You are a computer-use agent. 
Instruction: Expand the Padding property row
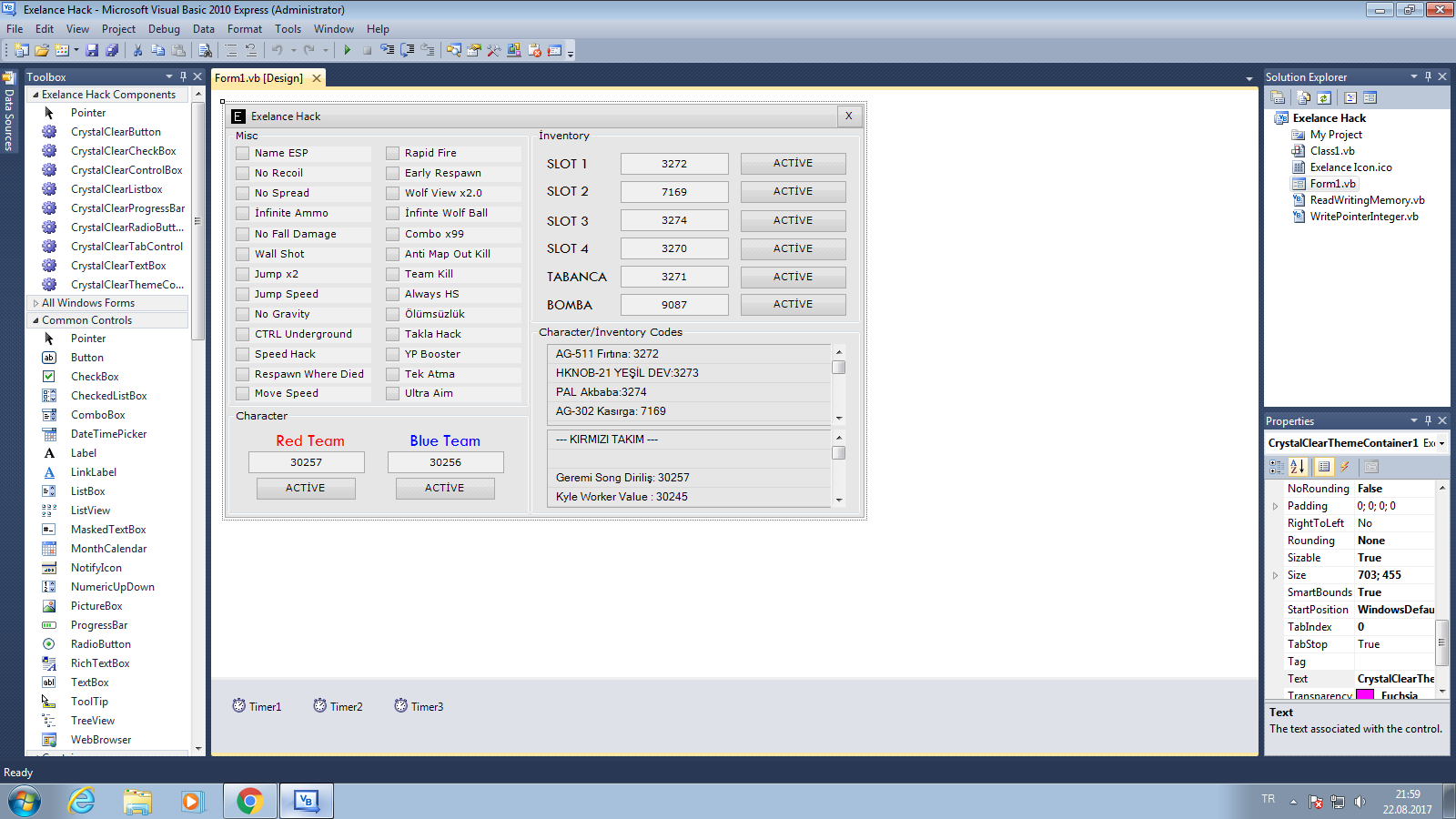[x=1275, y=506]
